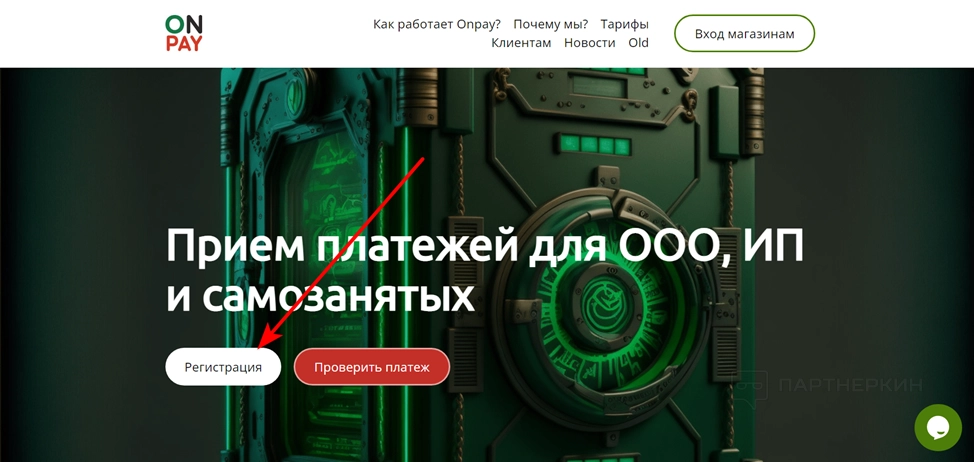The height and width of the screenshot is (462, 974).
Task: Click the word 'самозанятых' in the headline
Action: (339, 296)
